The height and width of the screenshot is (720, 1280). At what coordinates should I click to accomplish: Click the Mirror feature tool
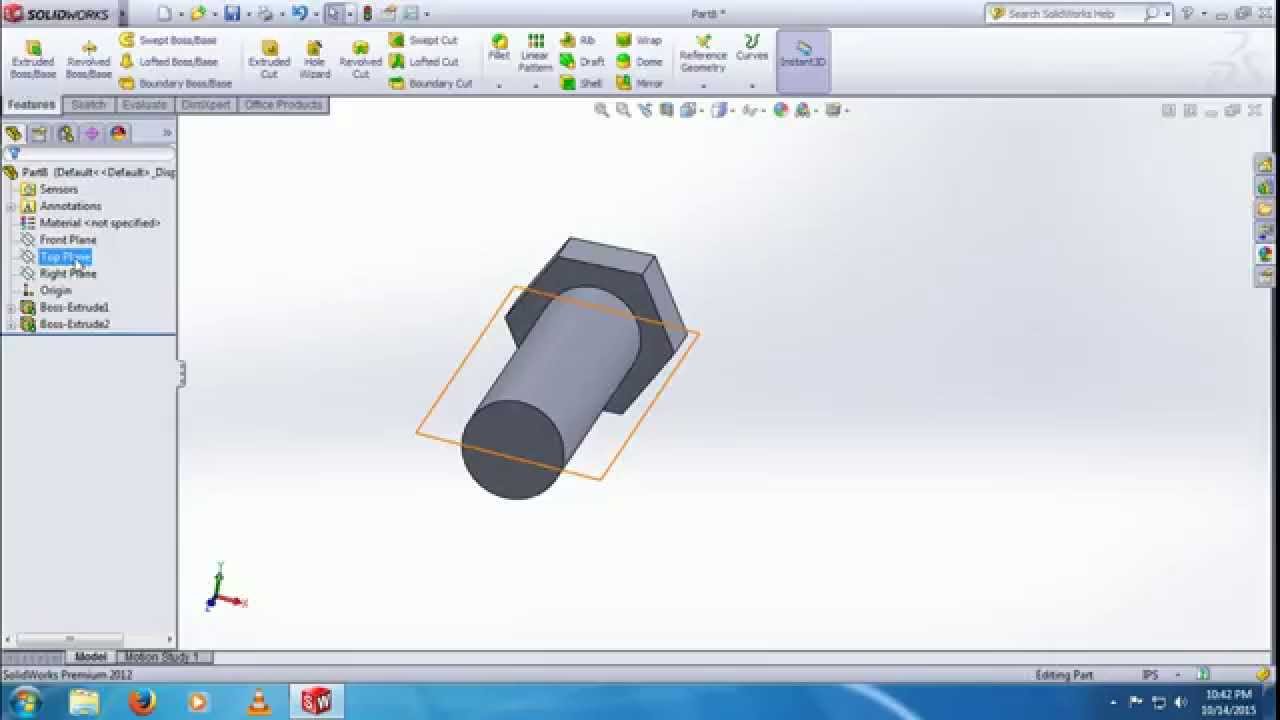point(640,84)
